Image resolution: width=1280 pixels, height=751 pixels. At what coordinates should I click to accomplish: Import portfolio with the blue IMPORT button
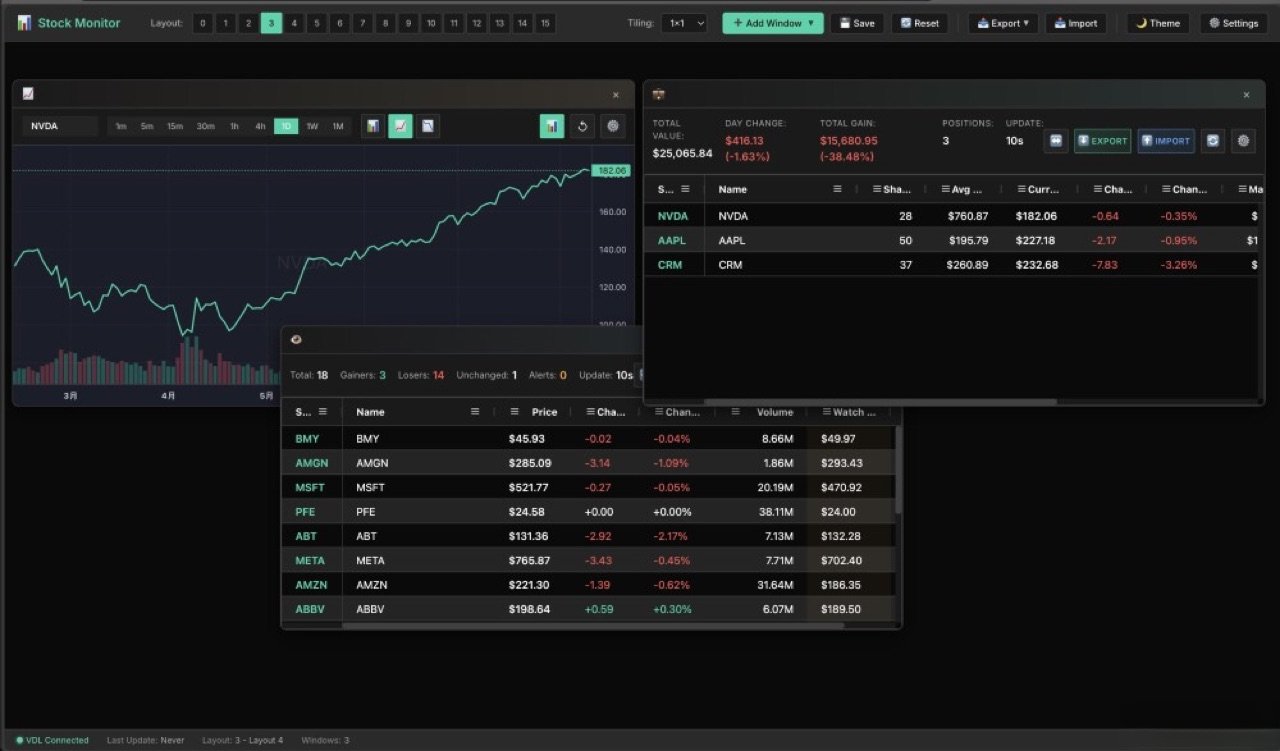pos(1166,141)
